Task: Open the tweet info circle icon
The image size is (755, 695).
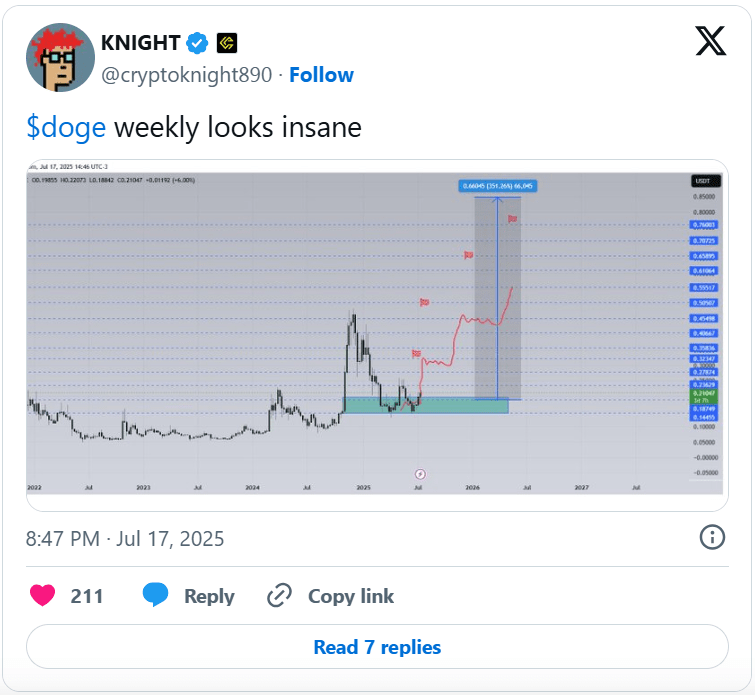Action: tap(712, 537)
